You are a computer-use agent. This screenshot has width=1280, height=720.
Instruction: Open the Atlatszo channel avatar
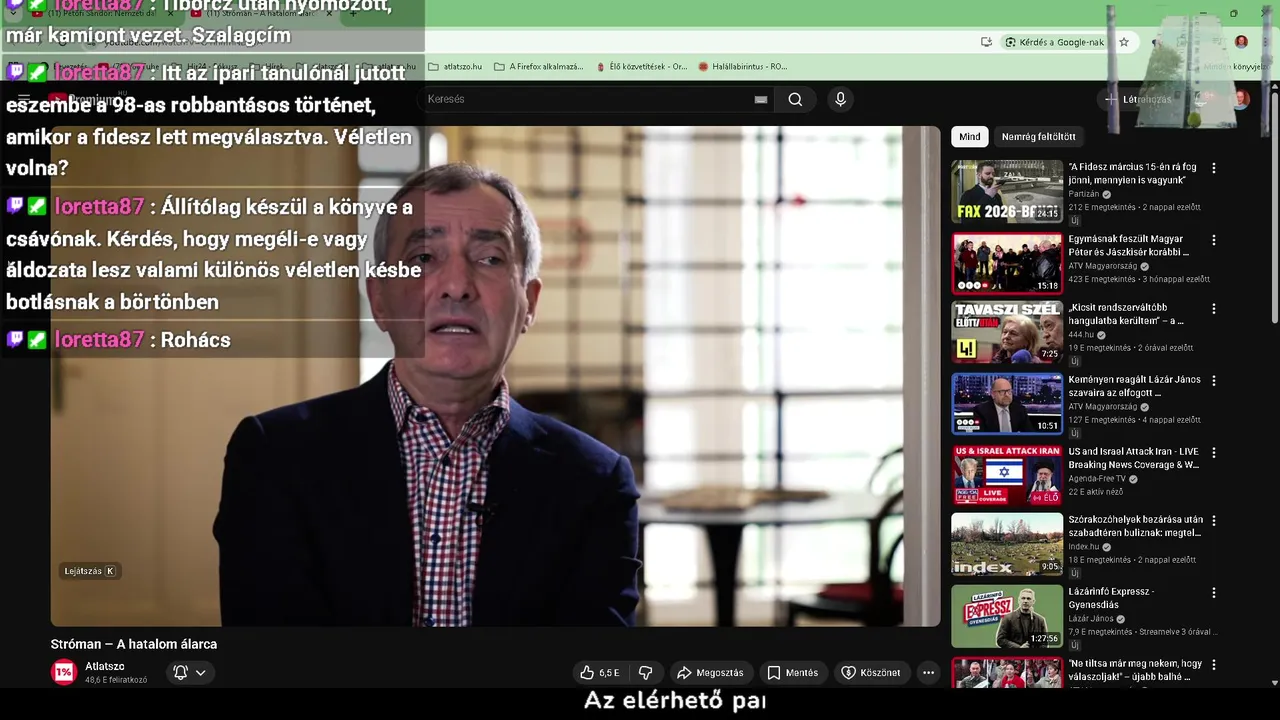click(x=64, y=673)
